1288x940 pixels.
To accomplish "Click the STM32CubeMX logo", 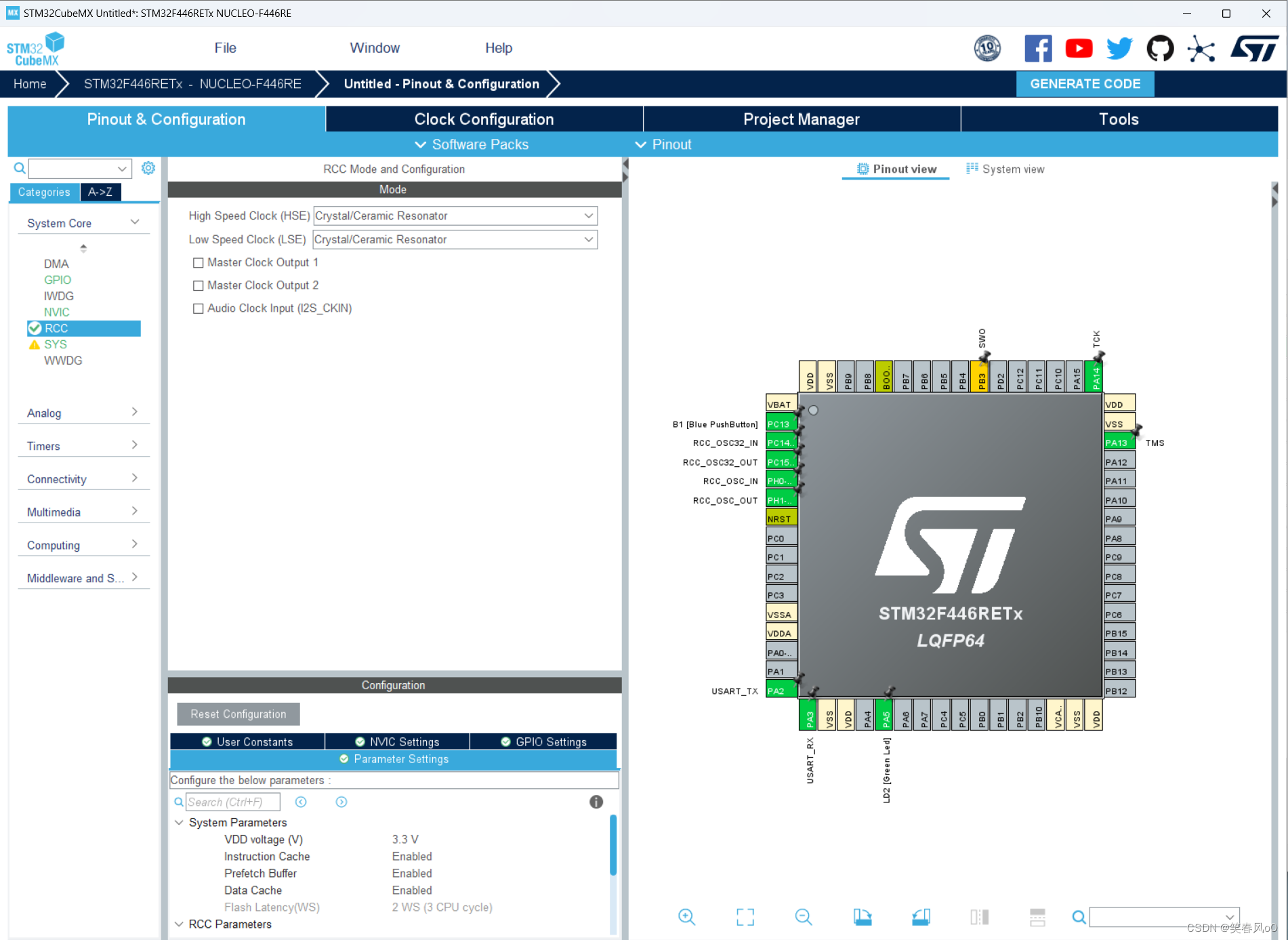I will click(x=35, y=49).
